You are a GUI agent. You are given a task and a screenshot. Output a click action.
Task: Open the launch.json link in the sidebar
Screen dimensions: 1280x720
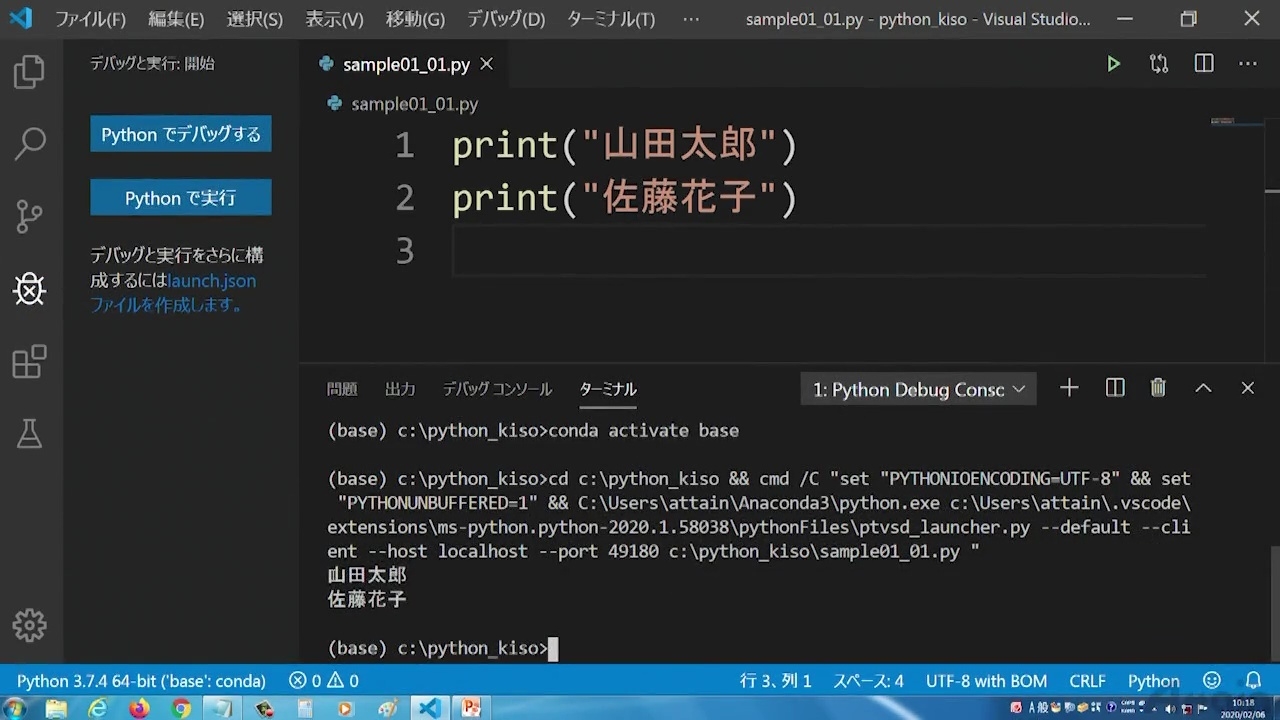pyautogui.click(x=211, y=281)
